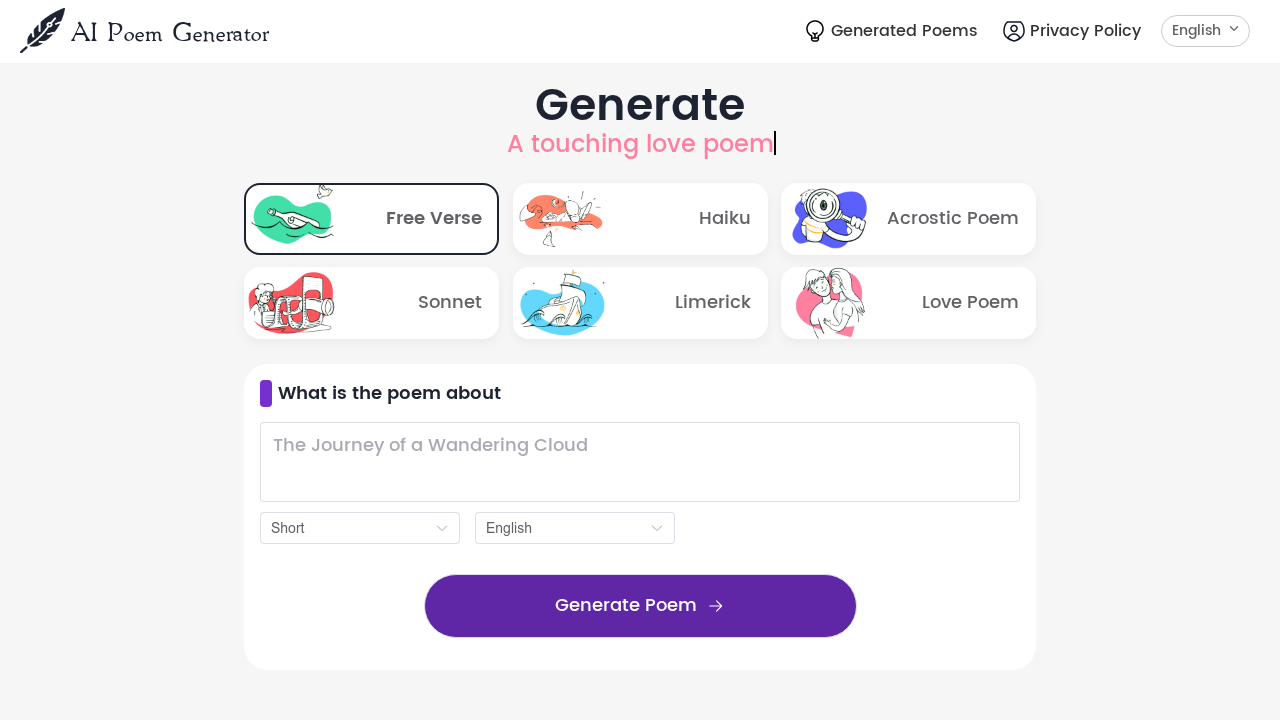
Task: Open the Privacy Policy page
Action: pos(1085,31)
